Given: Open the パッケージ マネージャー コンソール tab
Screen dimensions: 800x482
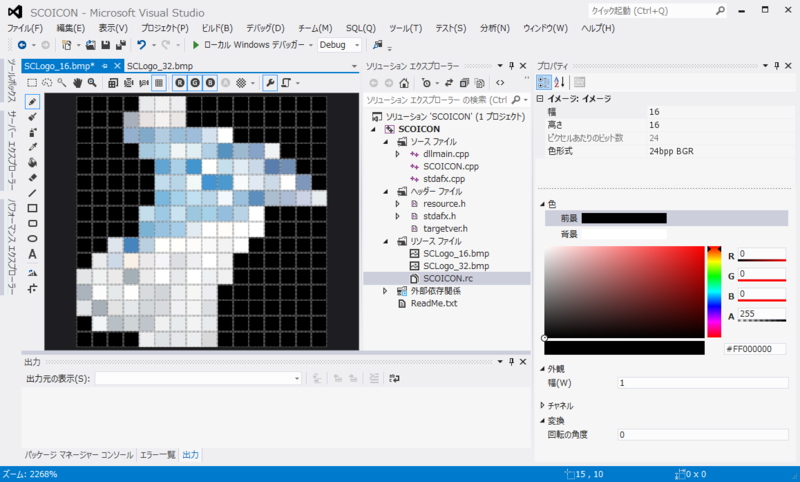Looking at the screenshot, I should coord(79,454).
